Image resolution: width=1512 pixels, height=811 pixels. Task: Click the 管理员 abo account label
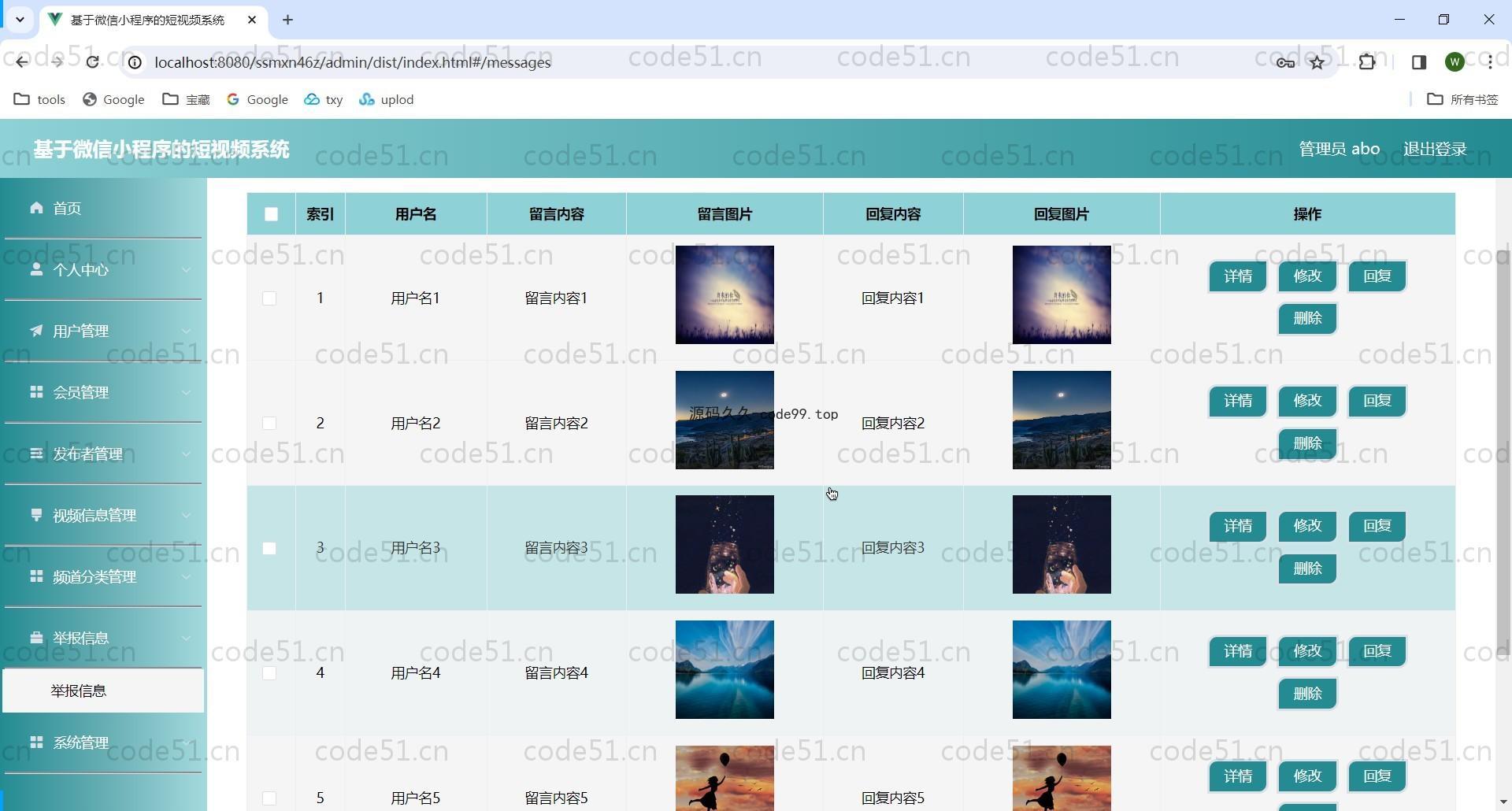[1339, 150]
